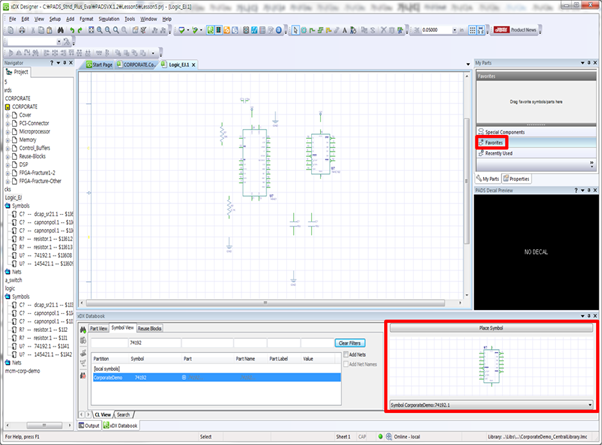Click the Play simulation toolbar icon
602x445 pixels.
coord(11,53)
